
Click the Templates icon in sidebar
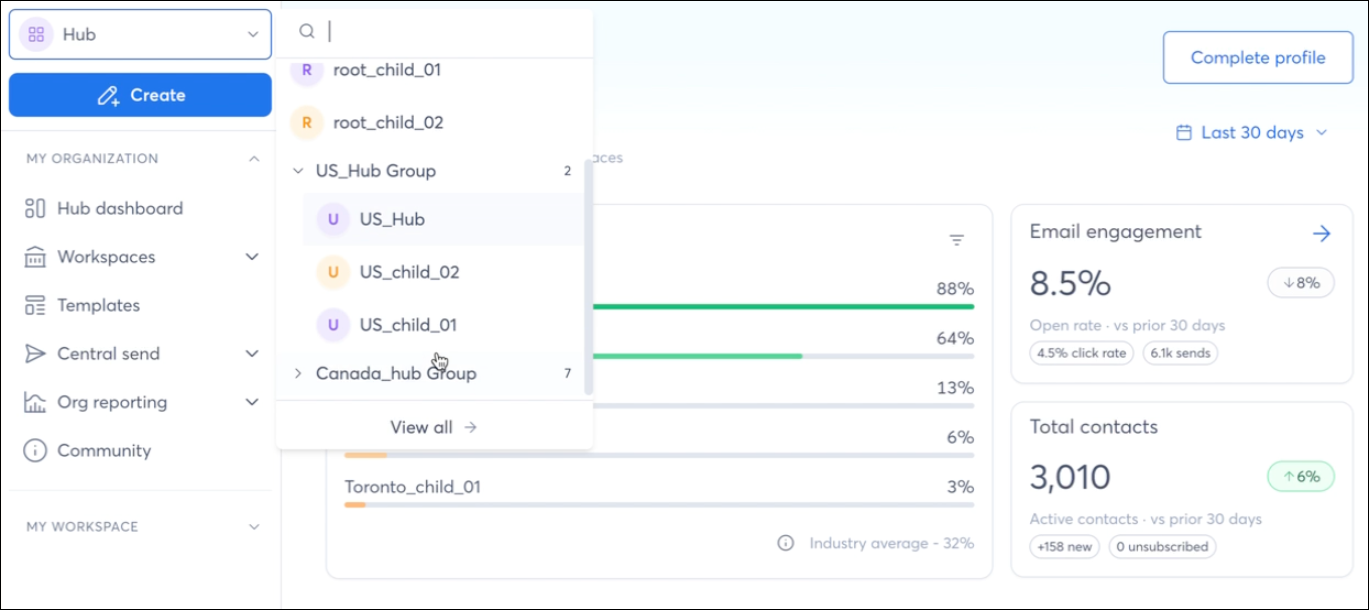(35, 305)
